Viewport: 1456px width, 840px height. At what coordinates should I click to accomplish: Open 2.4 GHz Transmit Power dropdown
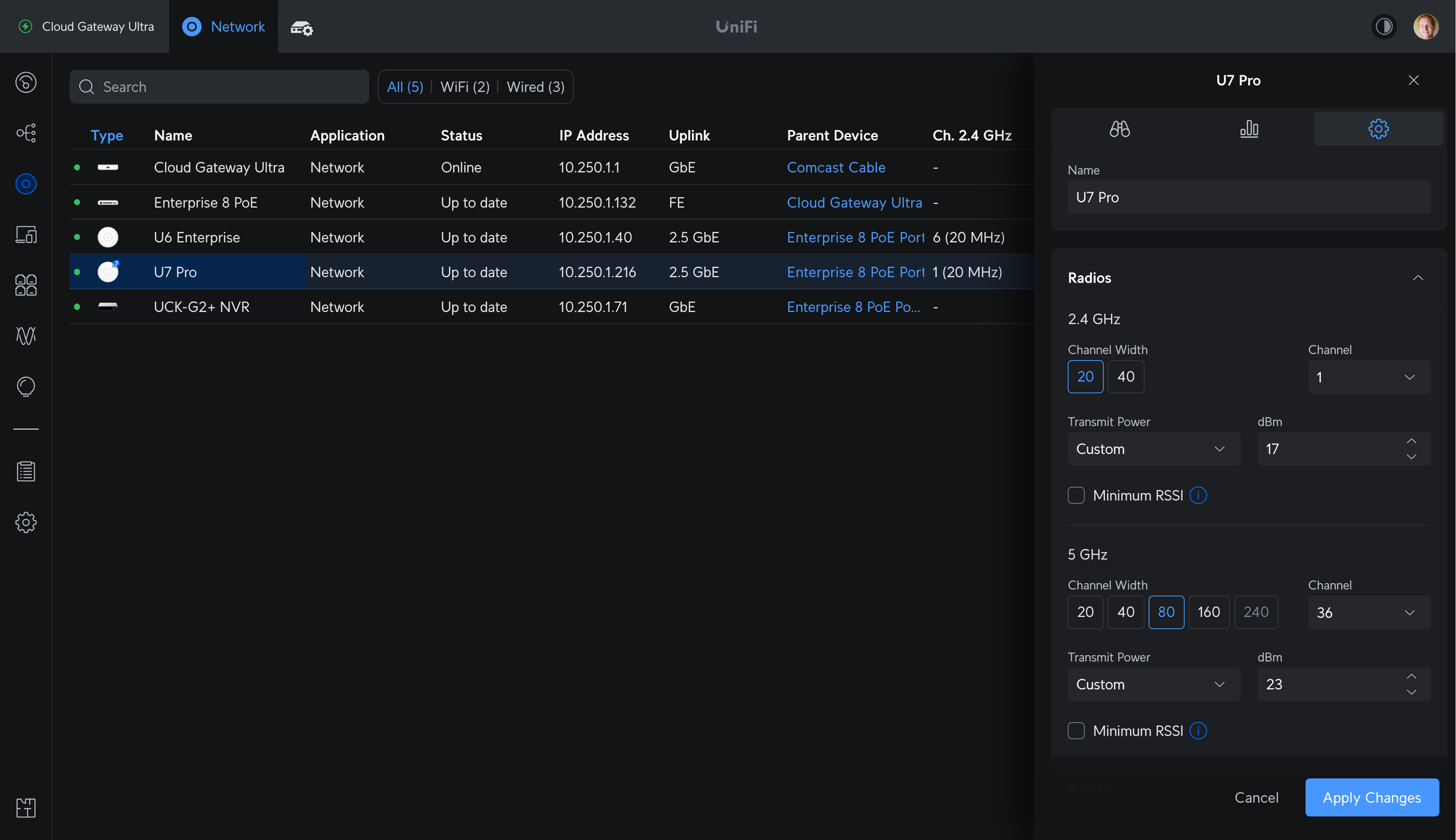[x=1154, y=449]
